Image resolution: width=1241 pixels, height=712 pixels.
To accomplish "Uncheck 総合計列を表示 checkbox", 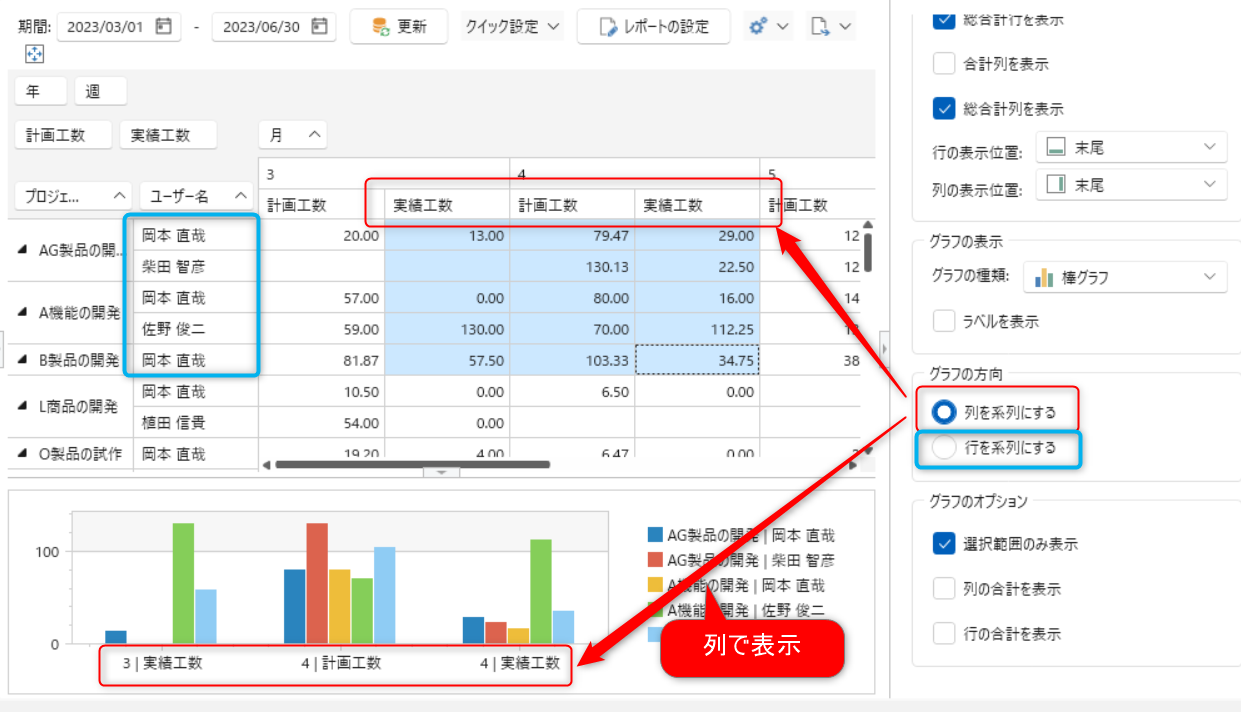I will pos(944,109).
